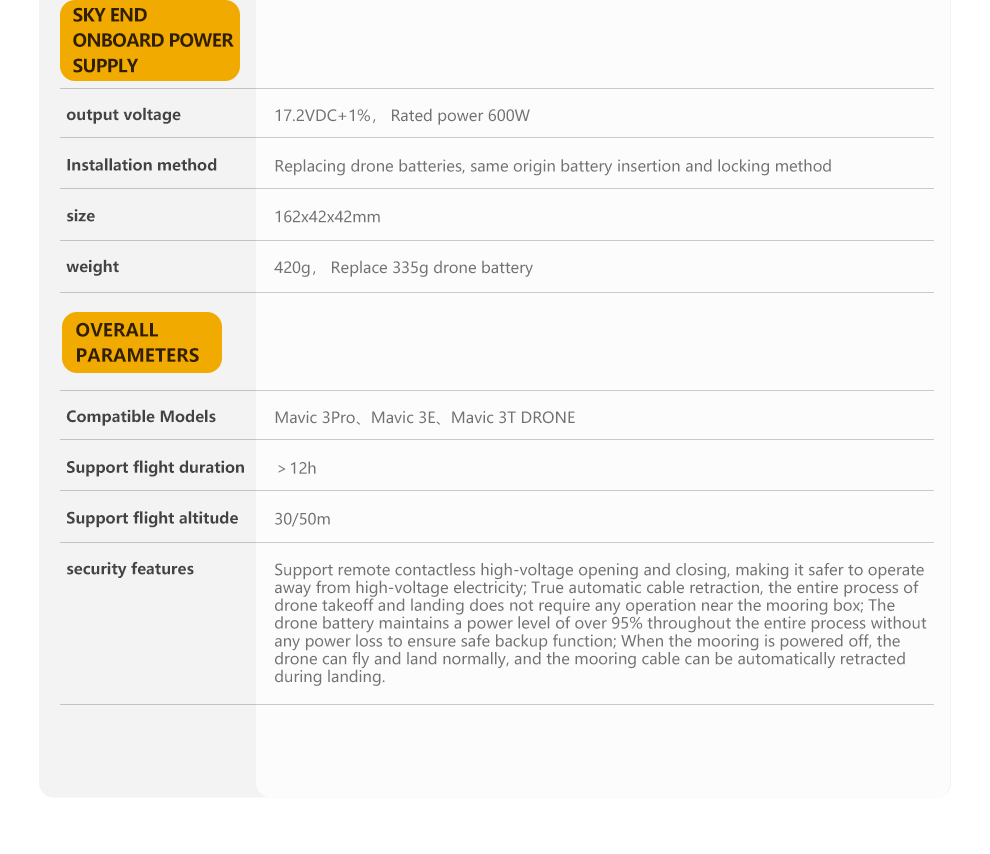Select the 162x42x42mm size value

tap(327, 217)
